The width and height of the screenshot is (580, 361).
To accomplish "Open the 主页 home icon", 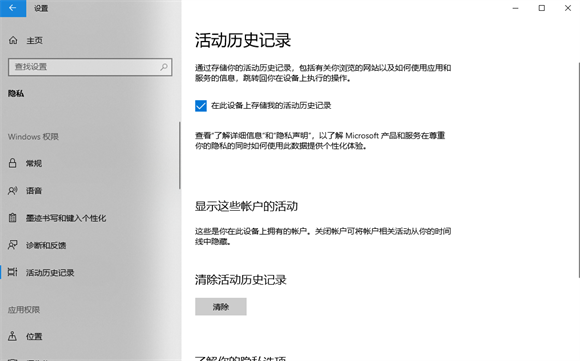I will point(13,40).
